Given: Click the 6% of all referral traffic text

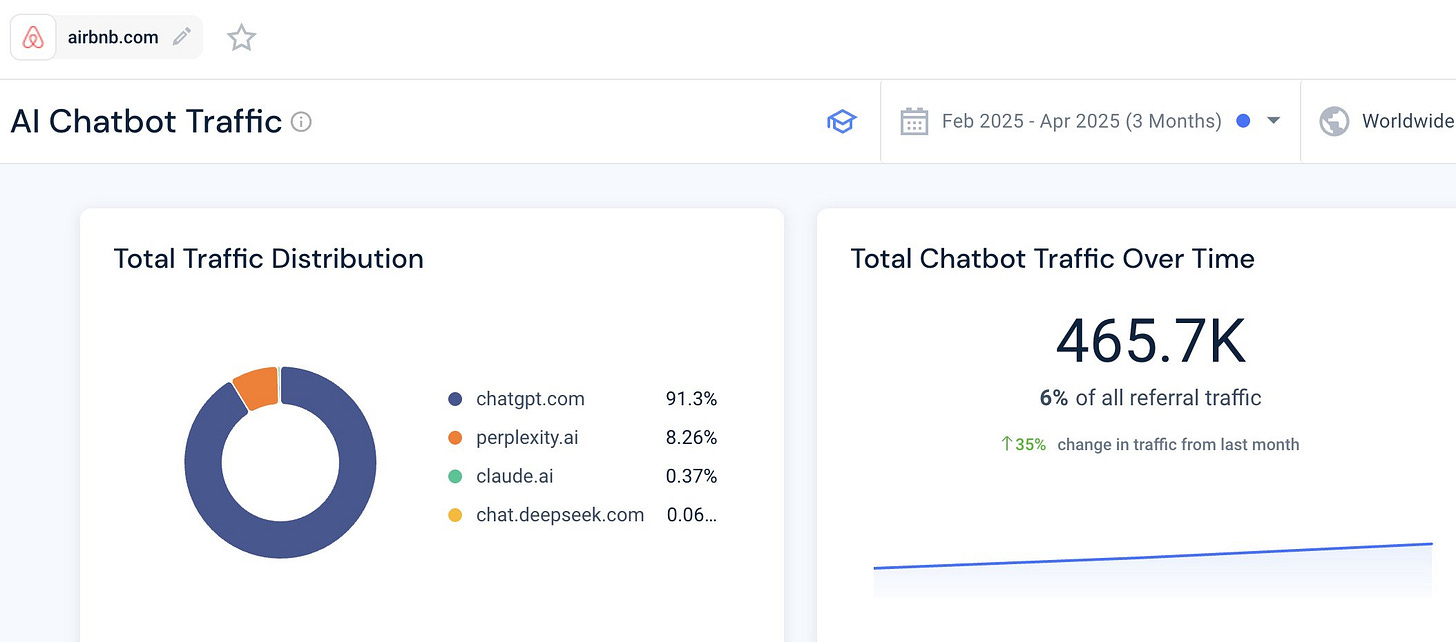Looking at the screenshot, I should (x=1150, y=398).
